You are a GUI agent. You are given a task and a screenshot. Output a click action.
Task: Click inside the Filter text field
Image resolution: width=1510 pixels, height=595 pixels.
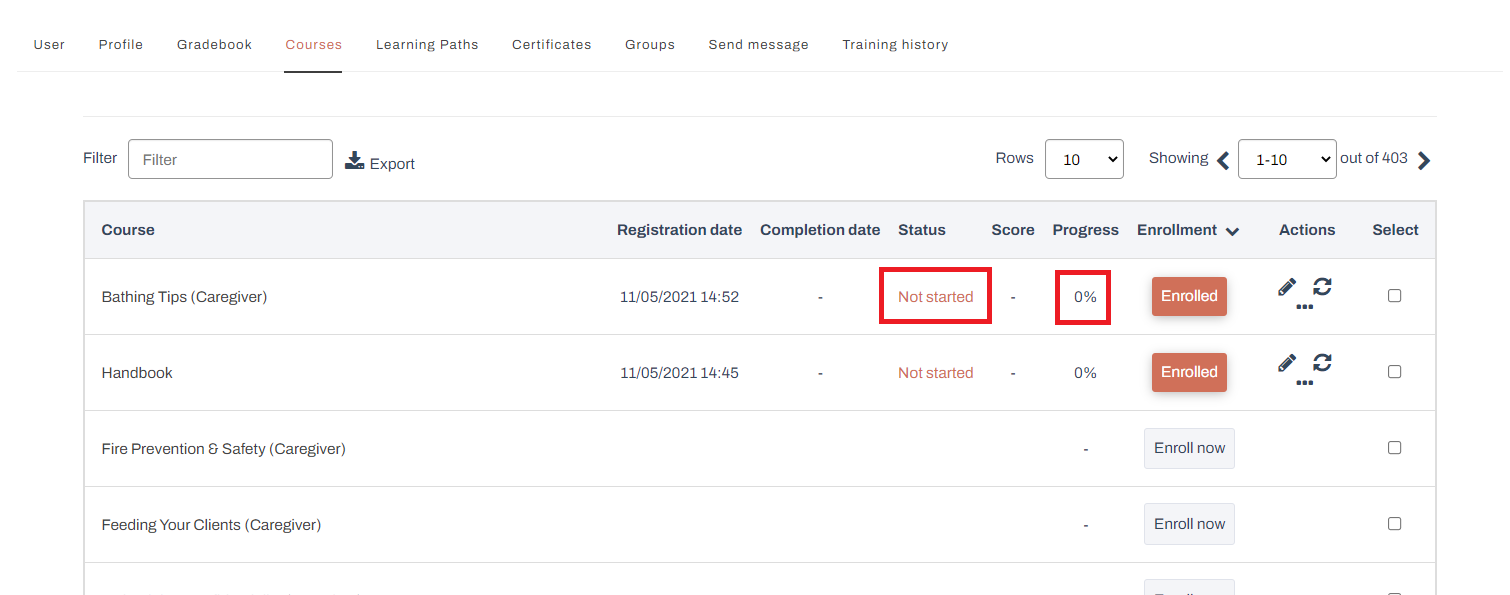230,158
